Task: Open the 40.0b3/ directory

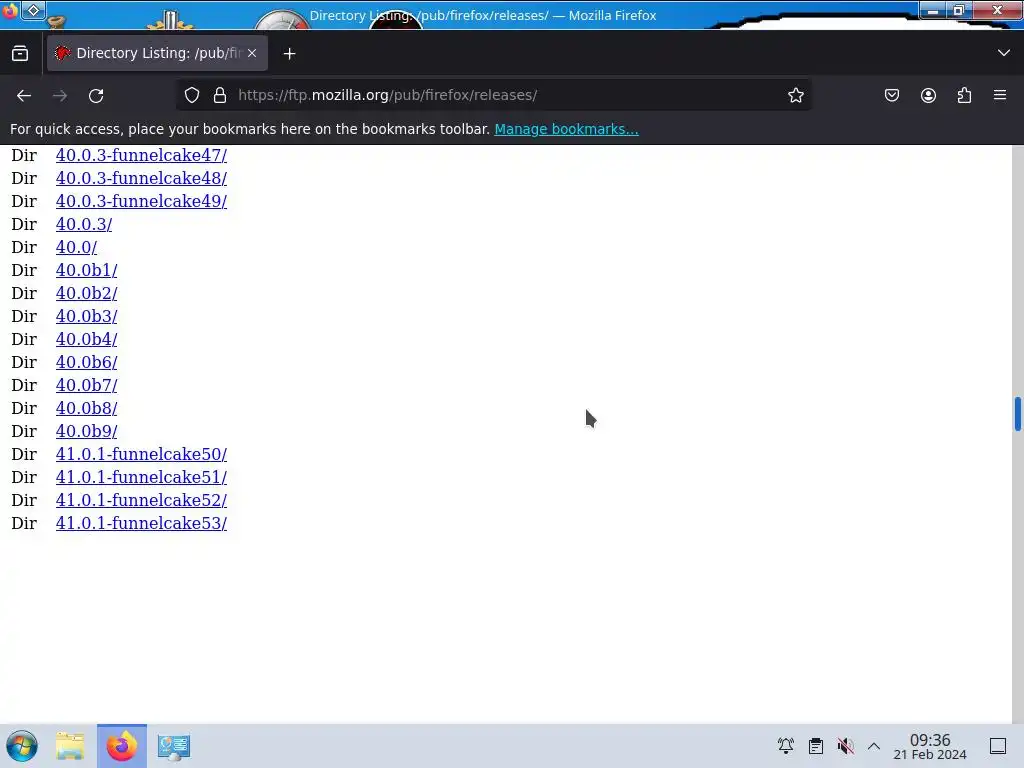Action: tap(86, 316)
